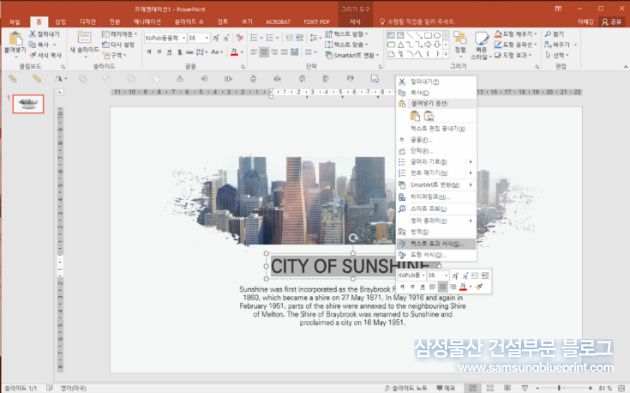Choose Translate in the context menu
630x393 pixels.
pos(436,231)
